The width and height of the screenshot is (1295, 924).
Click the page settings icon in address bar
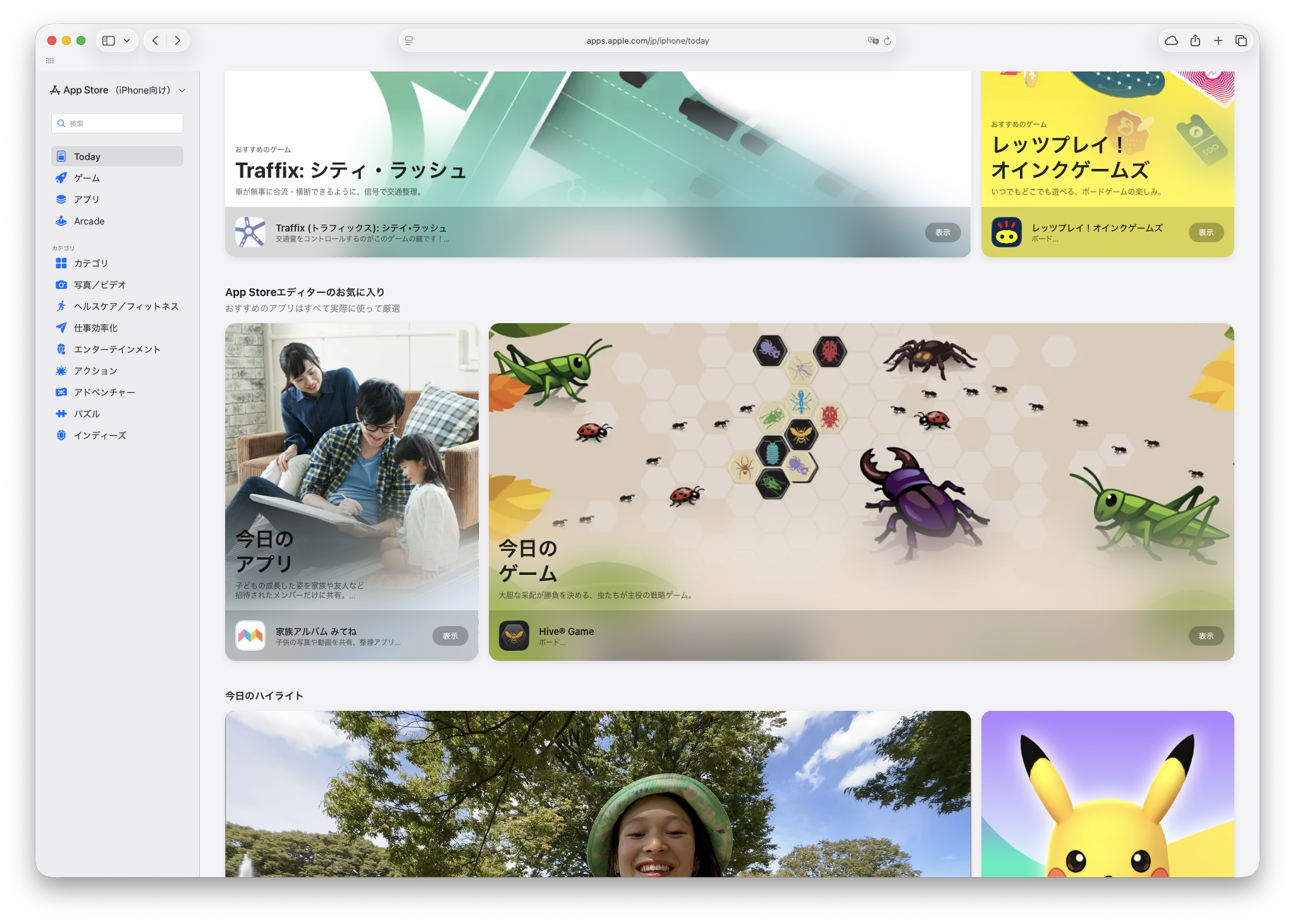click(x=409, y=40)
